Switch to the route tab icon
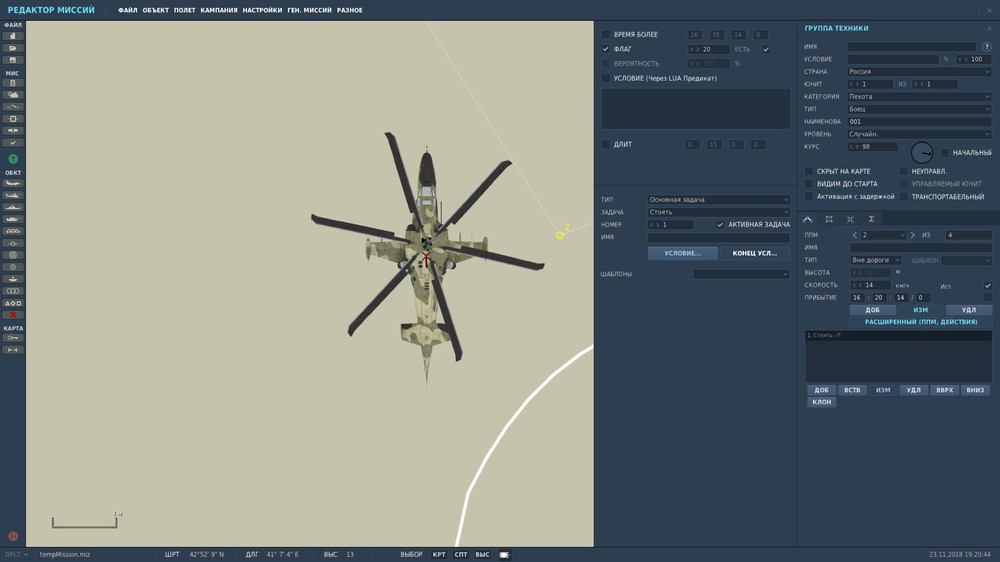This screenshot has height=562, width=1000. (x=807, y=219)
